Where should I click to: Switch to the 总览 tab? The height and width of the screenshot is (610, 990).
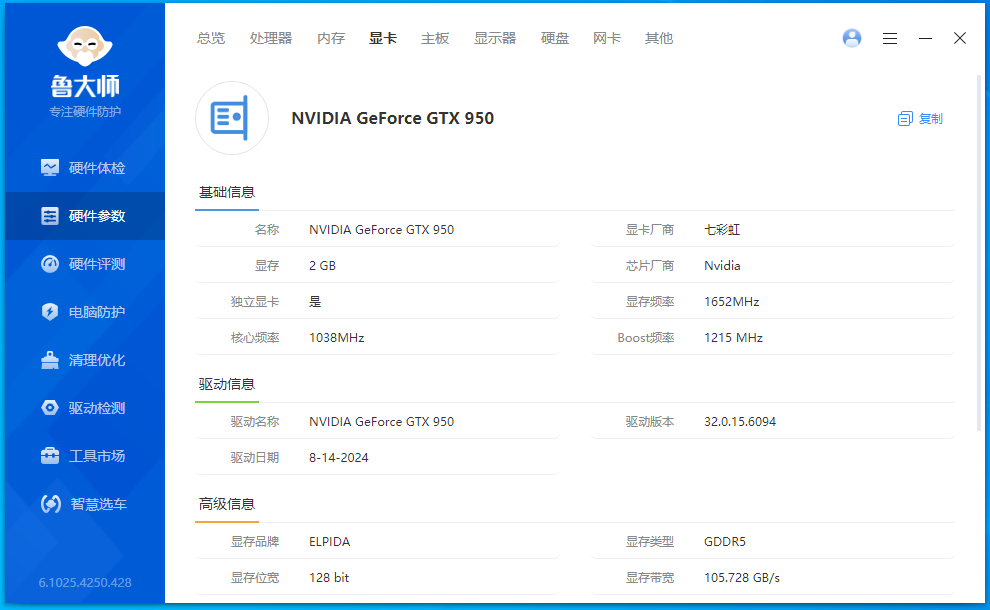tap(210, 39)
